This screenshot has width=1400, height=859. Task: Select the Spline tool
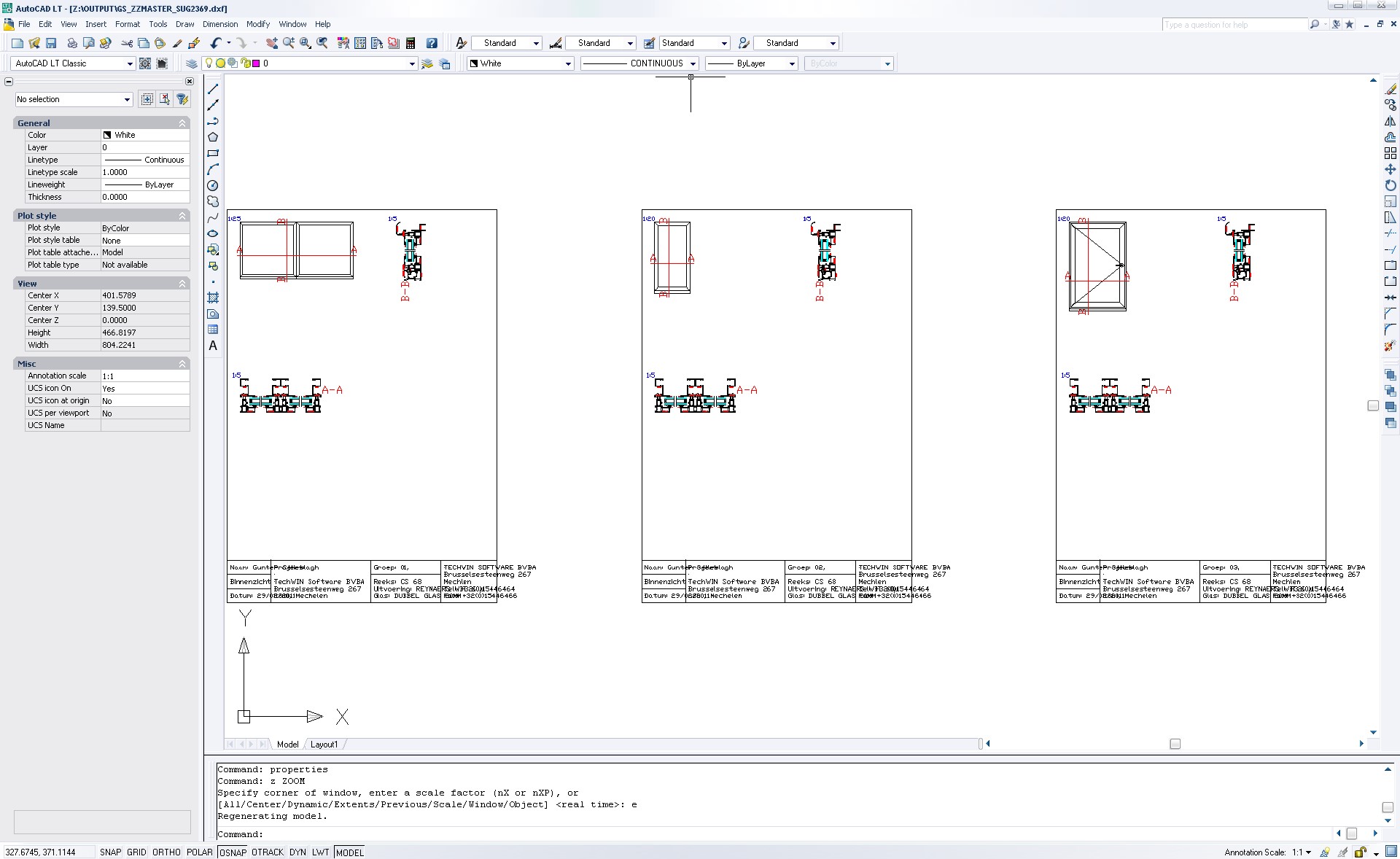pyautogui.click(x=213, y=217)
